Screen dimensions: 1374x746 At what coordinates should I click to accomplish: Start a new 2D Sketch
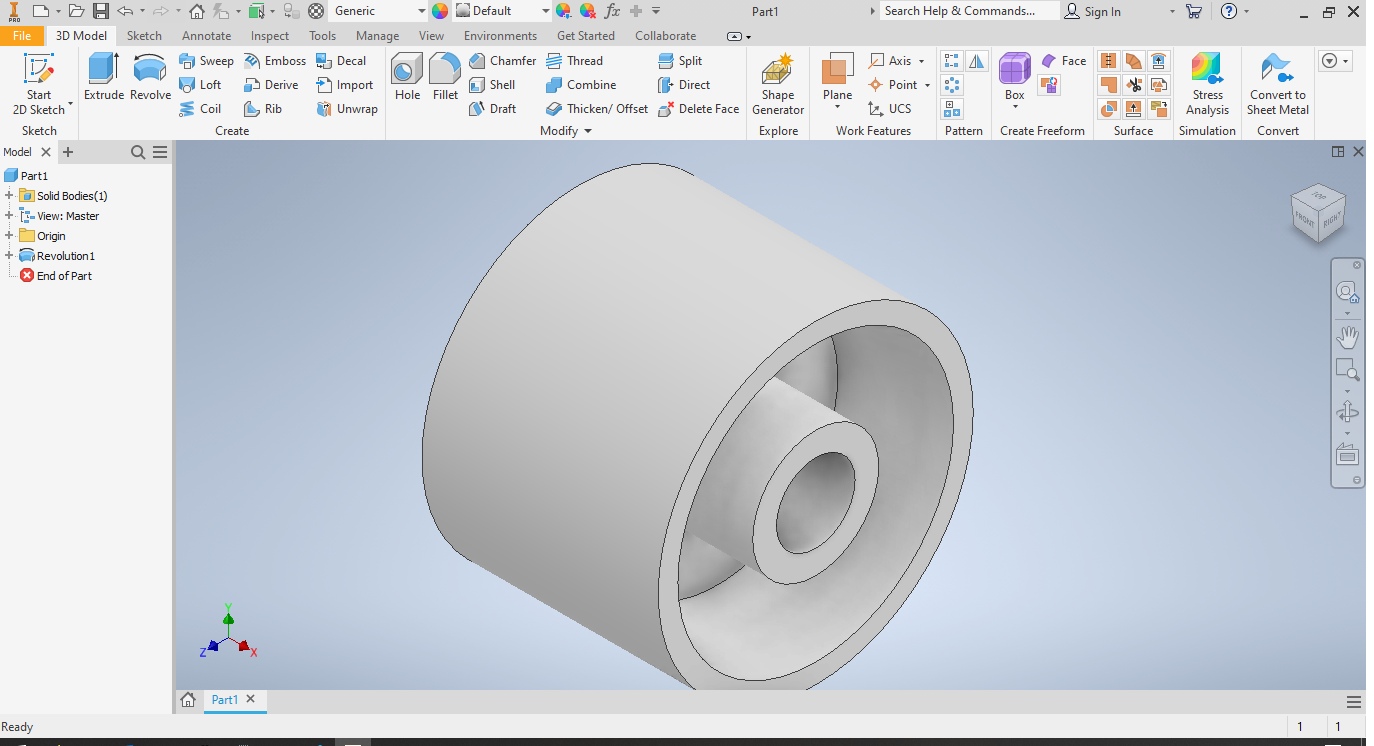pos(39,84)
